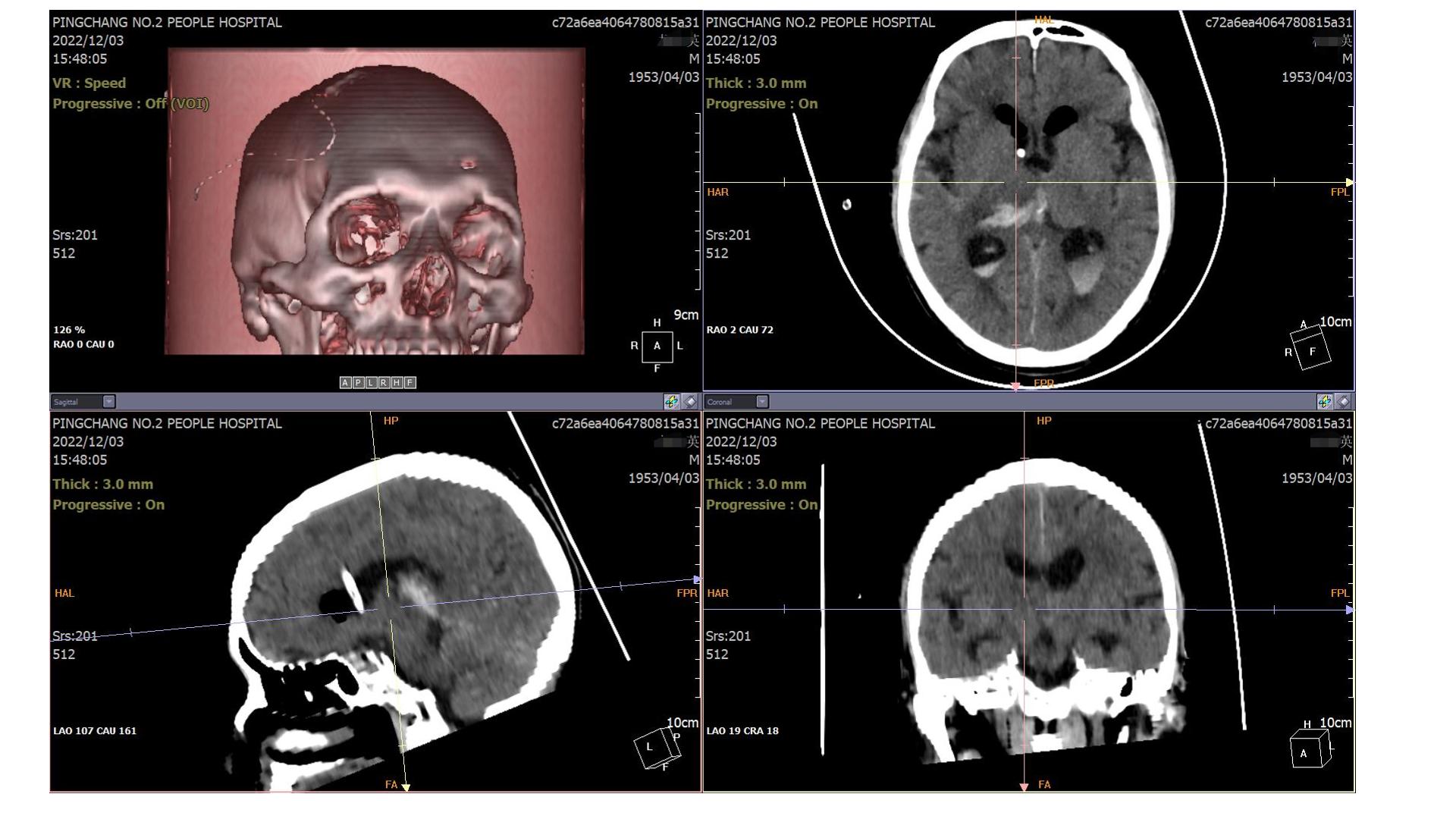
Task: Click Progressive : Off (VOI) label
Action: 130,104
